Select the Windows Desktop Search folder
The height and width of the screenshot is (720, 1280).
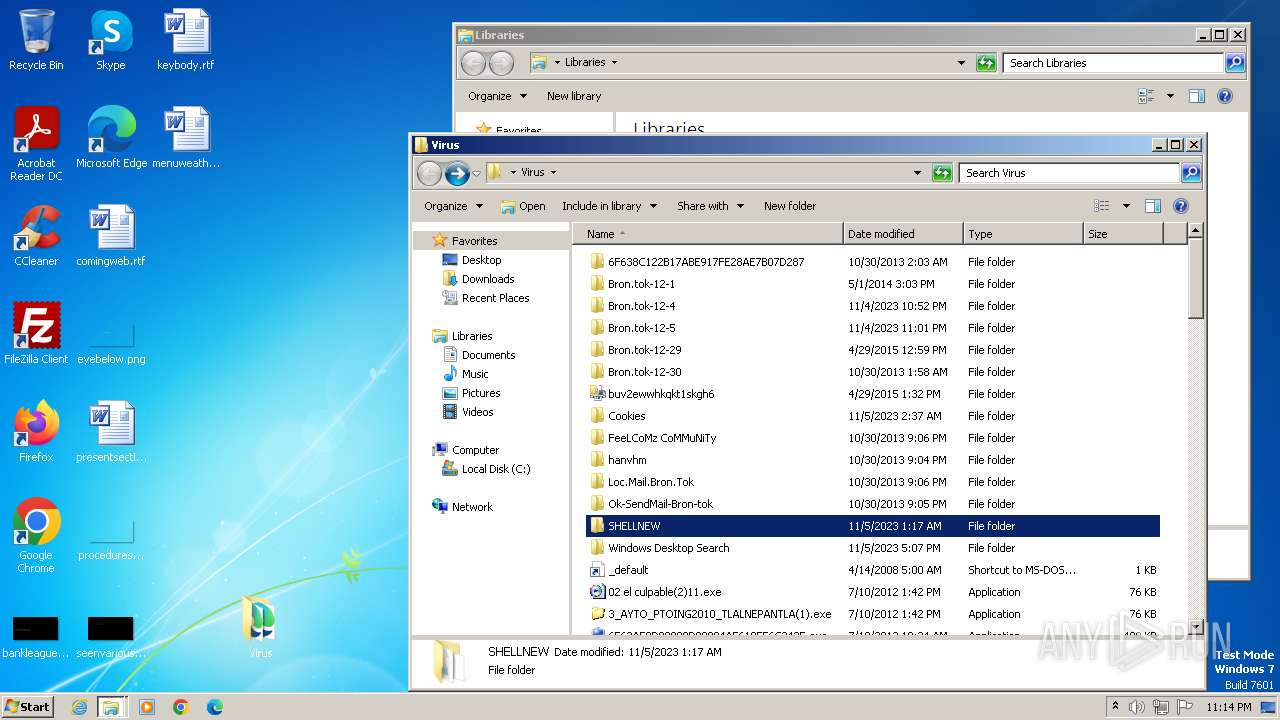[x=872, y=548]
